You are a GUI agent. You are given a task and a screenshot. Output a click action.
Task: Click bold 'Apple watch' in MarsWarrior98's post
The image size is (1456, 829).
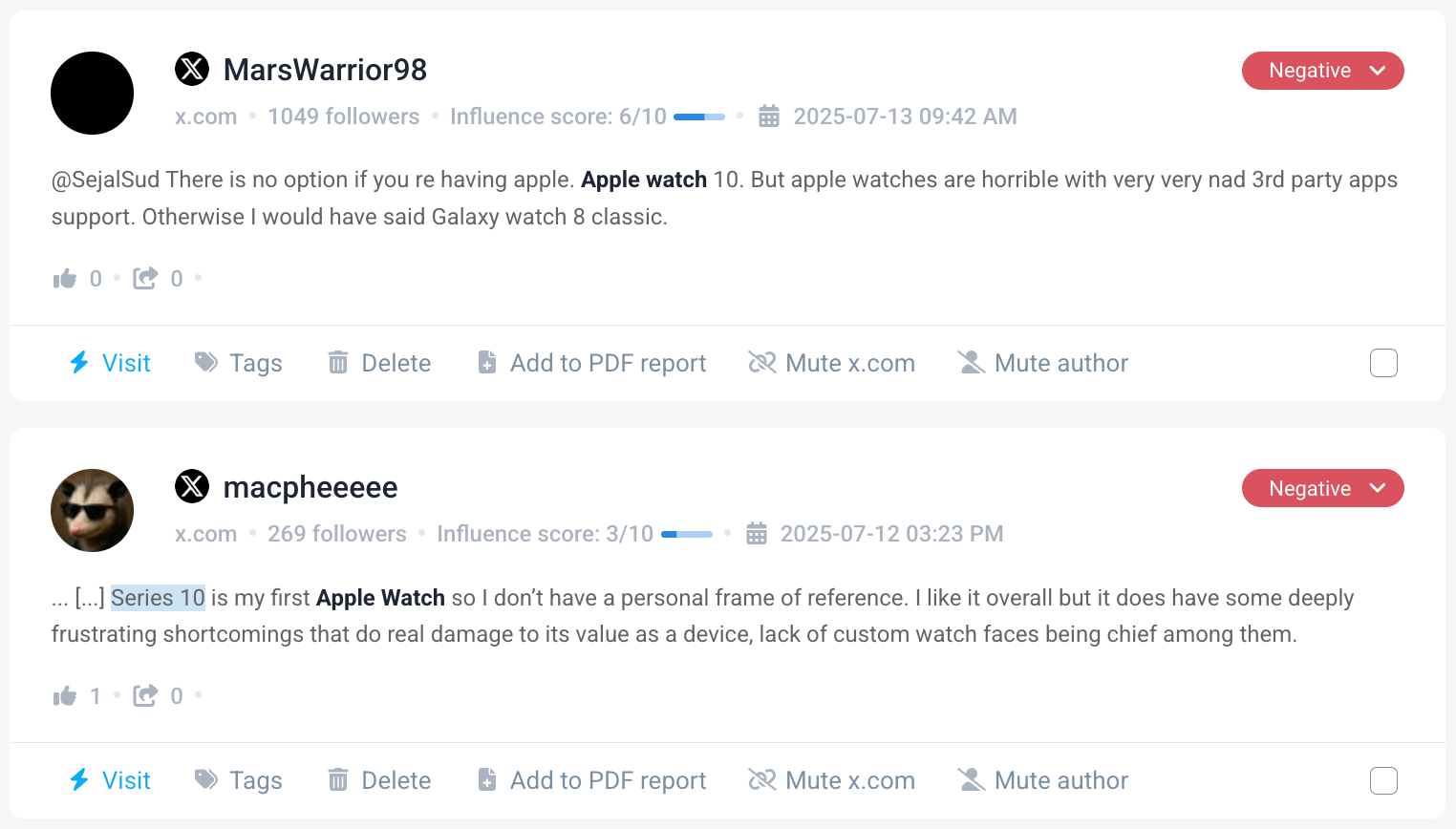[x=644, y=180]
